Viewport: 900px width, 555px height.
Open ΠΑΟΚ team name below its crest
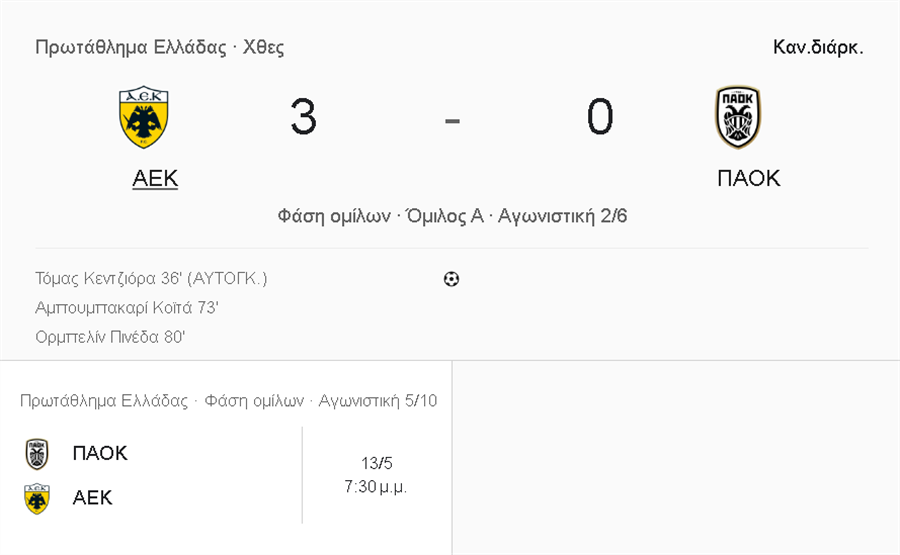[748, 178]
